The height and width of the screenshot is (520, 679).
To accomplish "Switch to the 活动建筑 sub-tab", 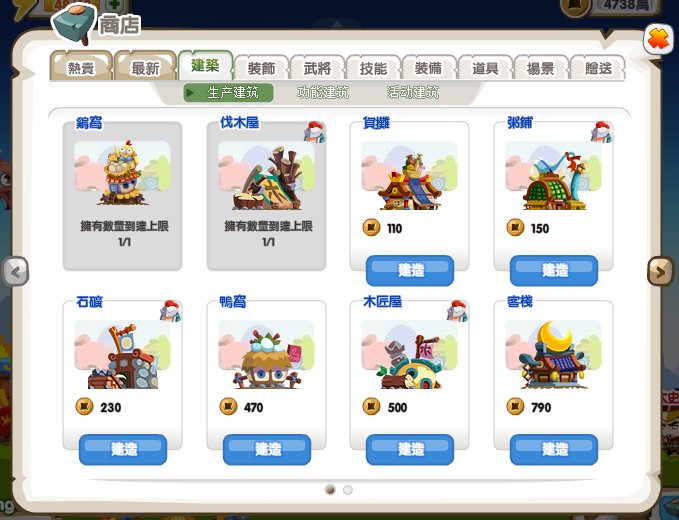I will (413, 92).
